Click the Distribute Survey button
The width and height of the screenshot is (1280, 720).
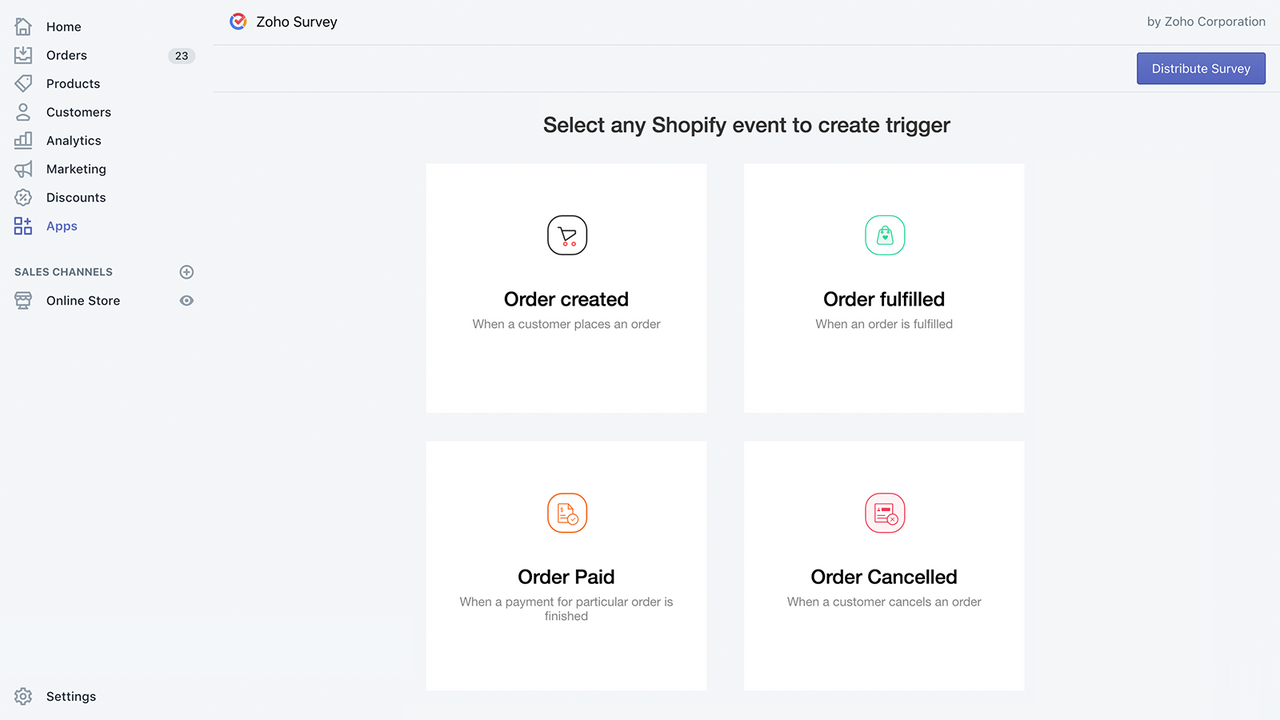[1200, 68]
